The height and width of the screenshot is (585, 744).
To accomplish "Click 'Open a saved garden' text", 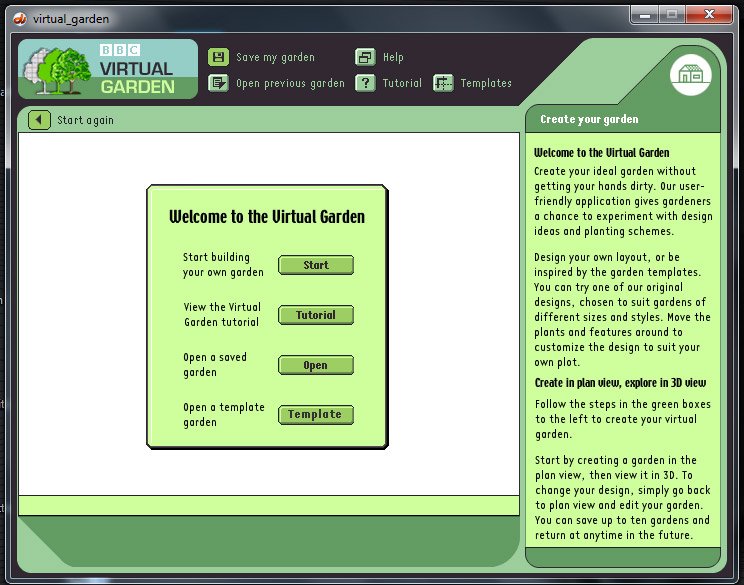I will pyautogui.click(x=215, y=364).
